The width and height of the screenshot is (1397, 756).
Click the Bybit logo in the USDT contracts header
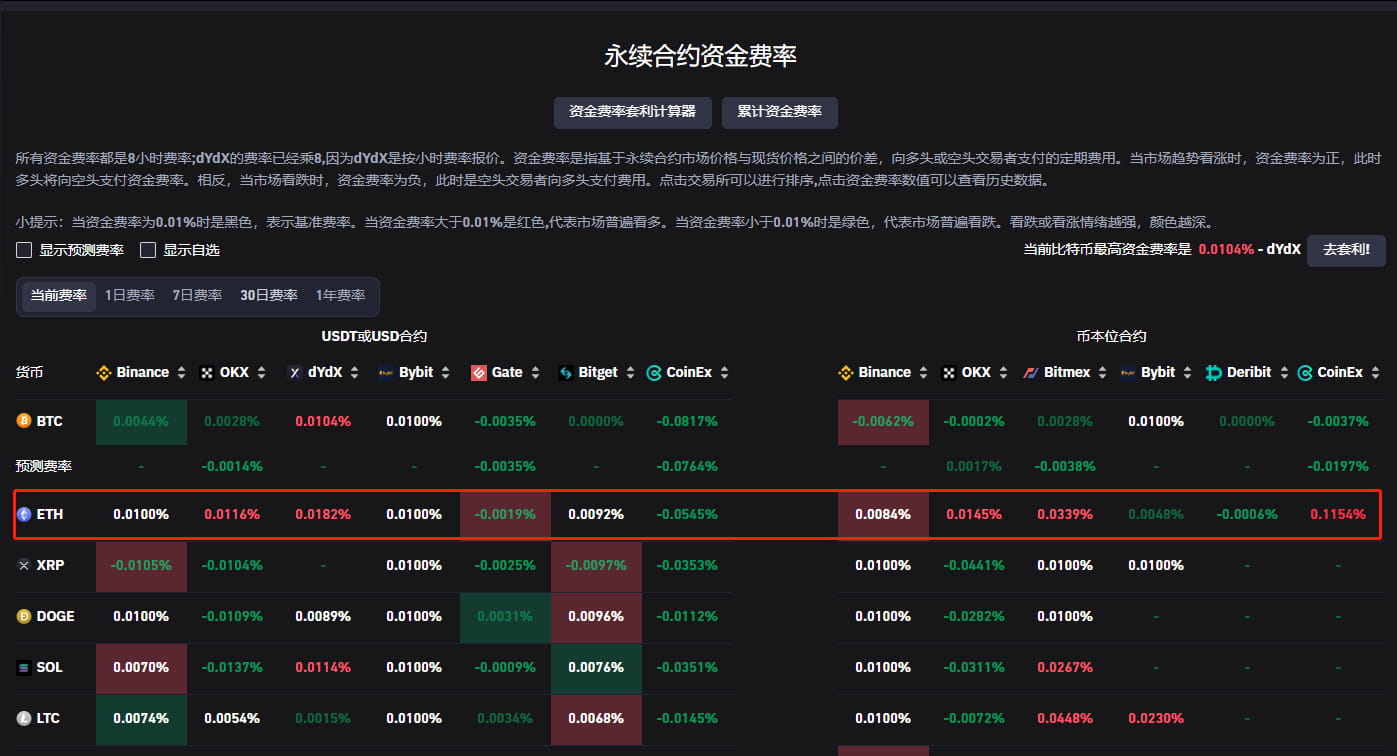[386, 373]
